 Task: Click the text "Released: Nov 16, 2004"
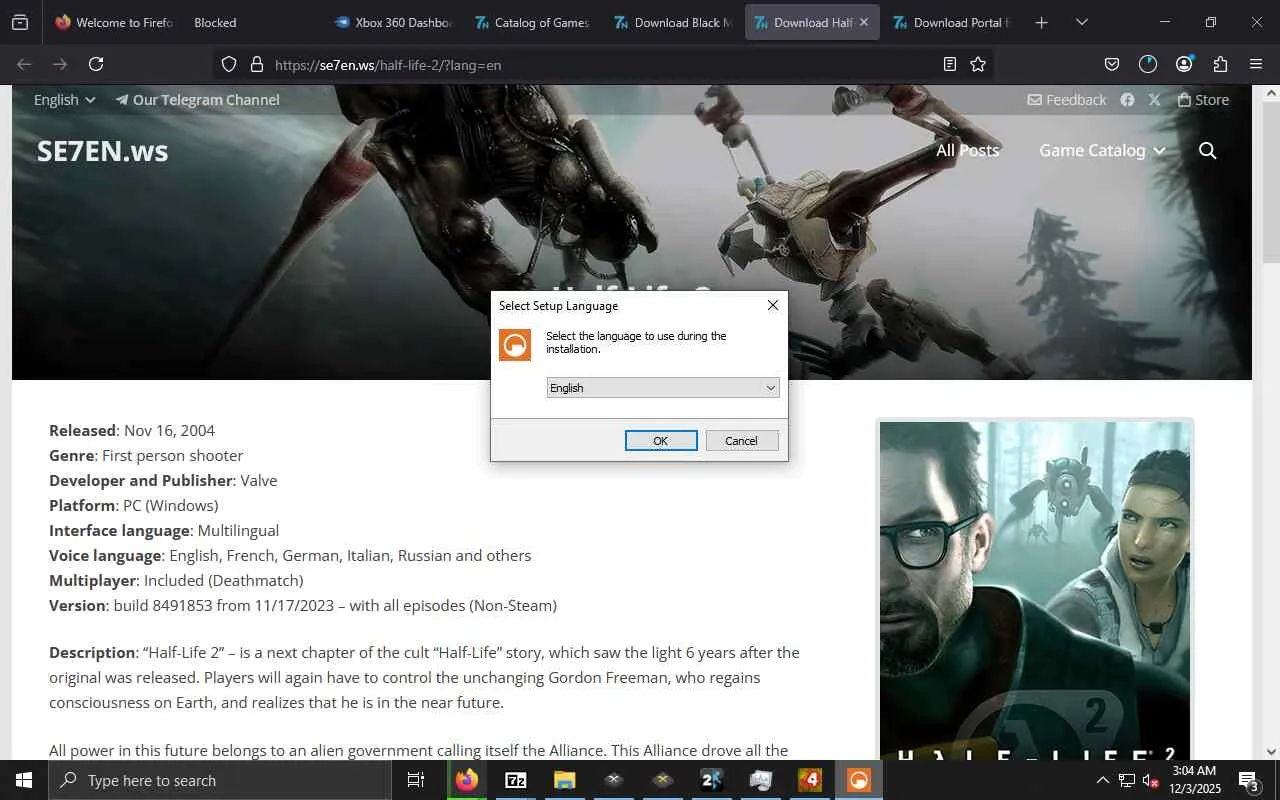132,431
